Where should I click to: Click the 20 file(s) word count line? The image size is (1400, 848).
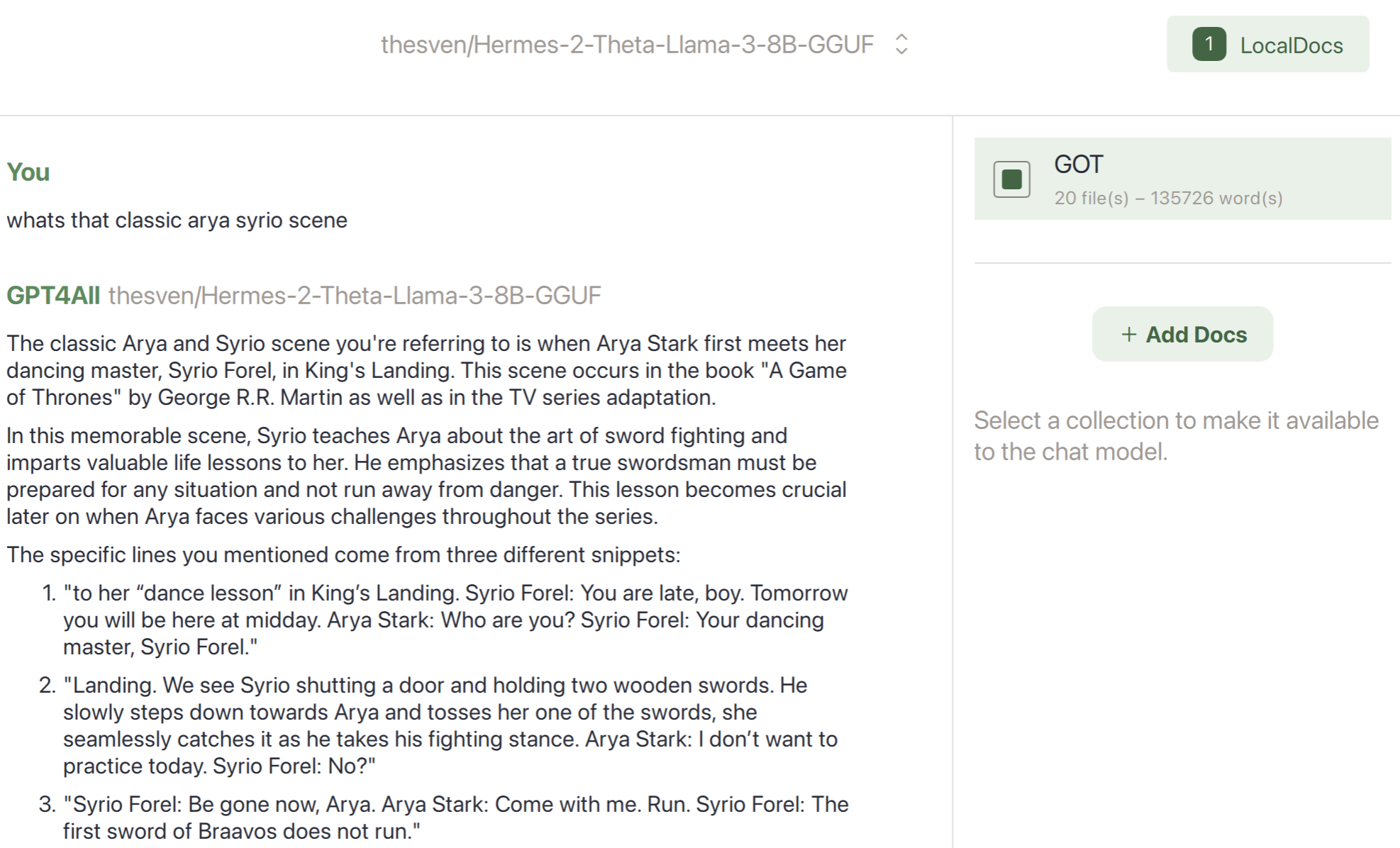tap(1168, 198)
